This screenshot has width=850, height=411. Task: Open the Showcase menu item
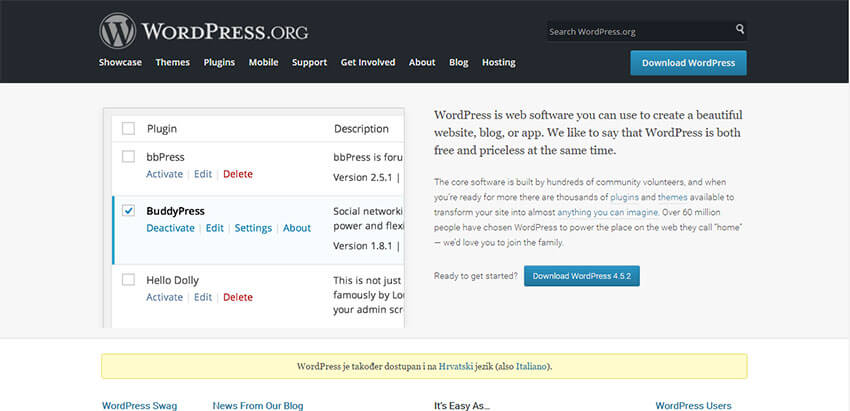pyautogui.click(x=120, y=62)
